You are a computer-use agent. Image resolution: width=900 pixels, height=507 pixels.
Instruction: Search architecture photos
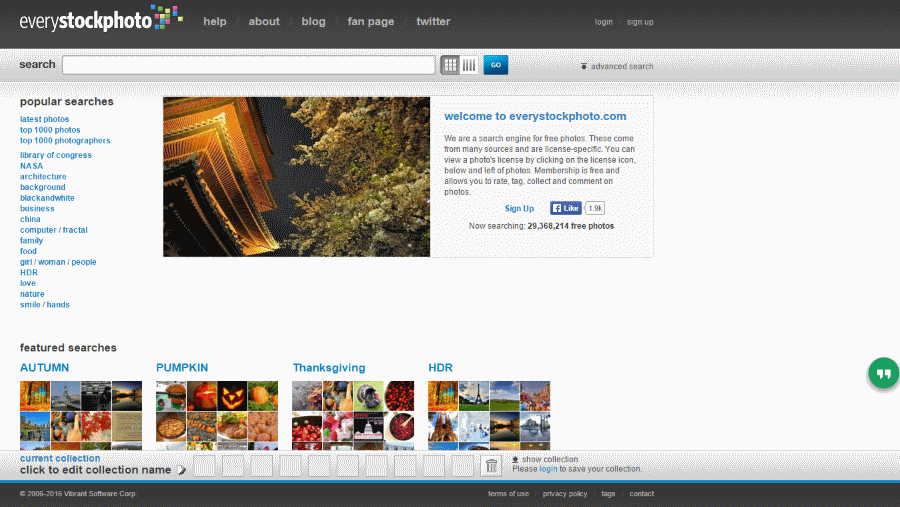pos(43,176)
